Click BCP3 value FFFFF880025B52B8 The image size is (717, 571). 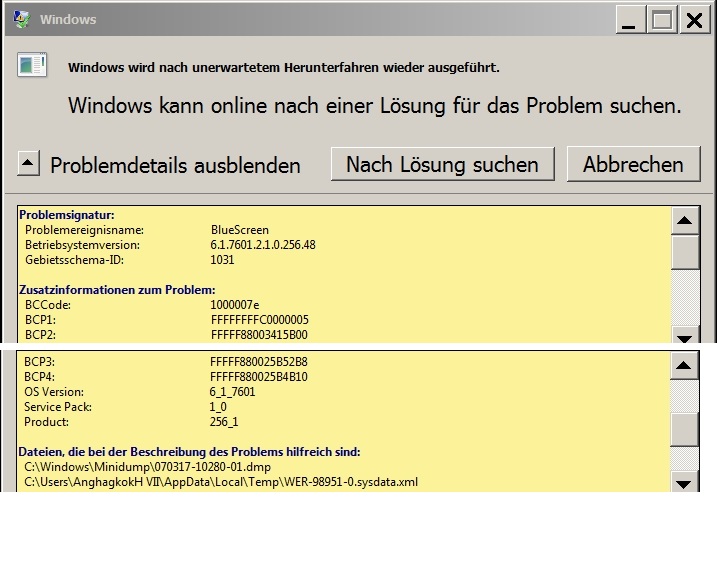tap(259, 362)
